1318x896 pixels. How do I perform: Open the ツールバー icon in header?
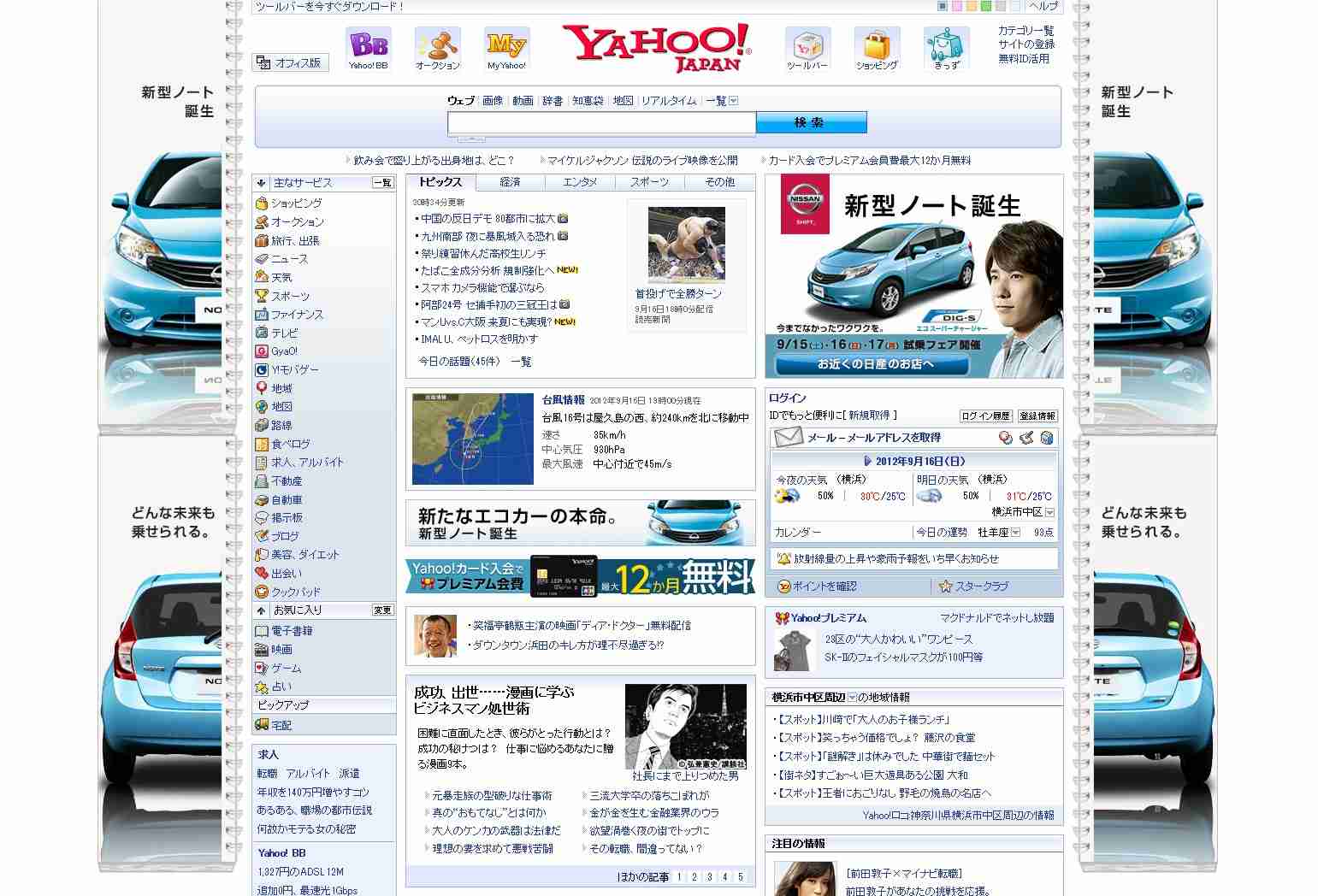click(x=807, y=49)
